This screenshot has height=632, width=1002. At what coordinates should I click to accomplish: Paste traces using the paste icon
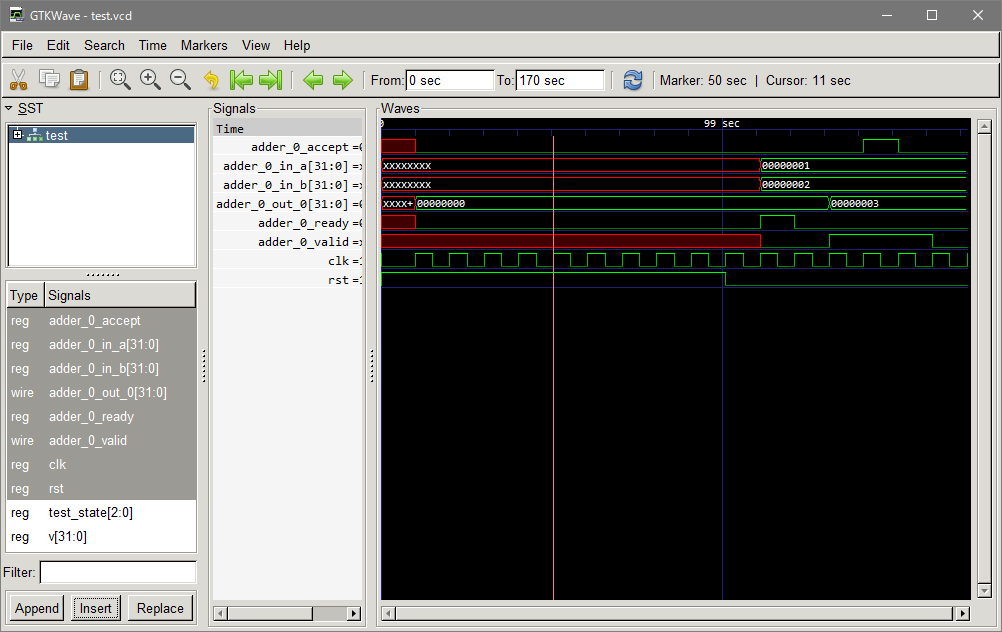pos(78,79)
